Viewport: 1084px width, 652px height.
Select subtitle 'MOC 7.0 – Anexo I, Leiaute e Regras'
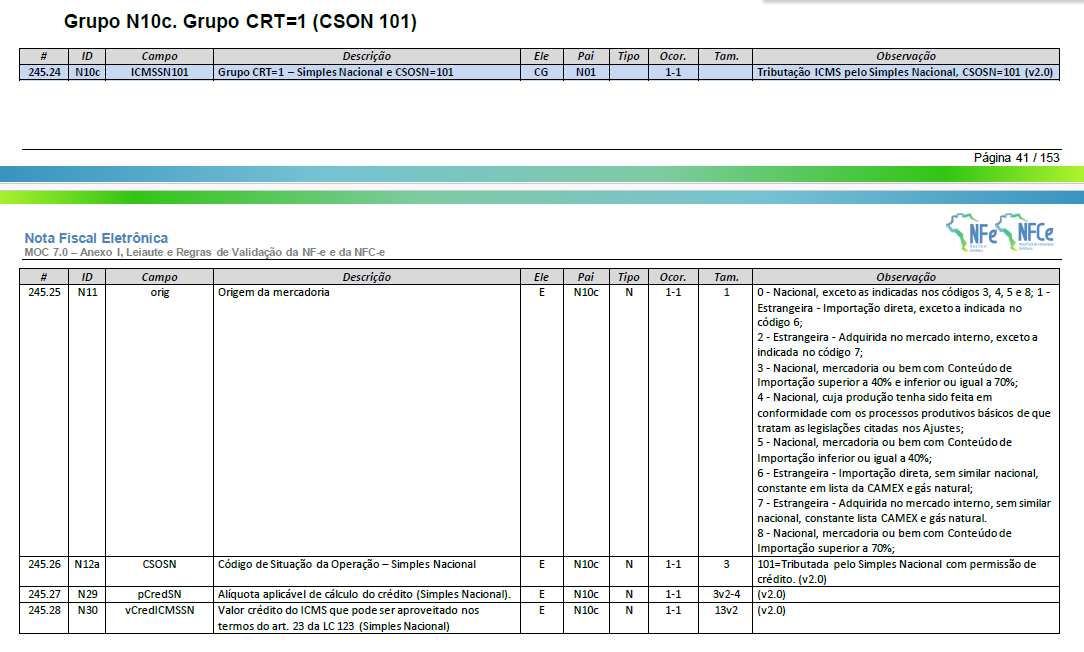click(119, 252)
